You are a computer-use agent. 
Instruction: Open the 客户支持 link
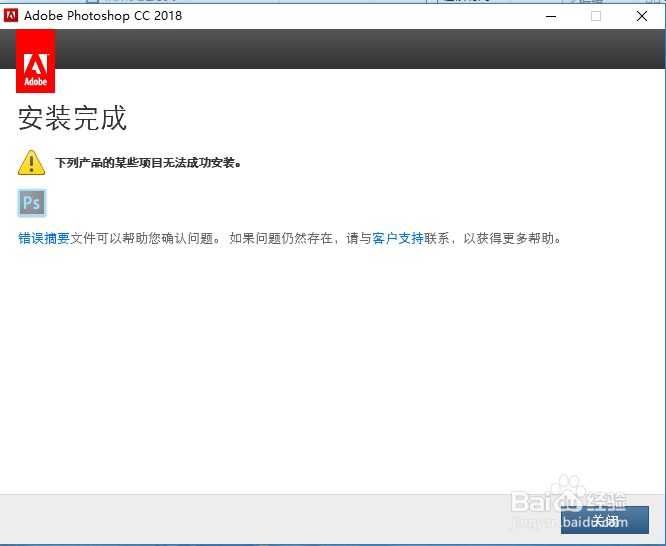click(398, 238)
